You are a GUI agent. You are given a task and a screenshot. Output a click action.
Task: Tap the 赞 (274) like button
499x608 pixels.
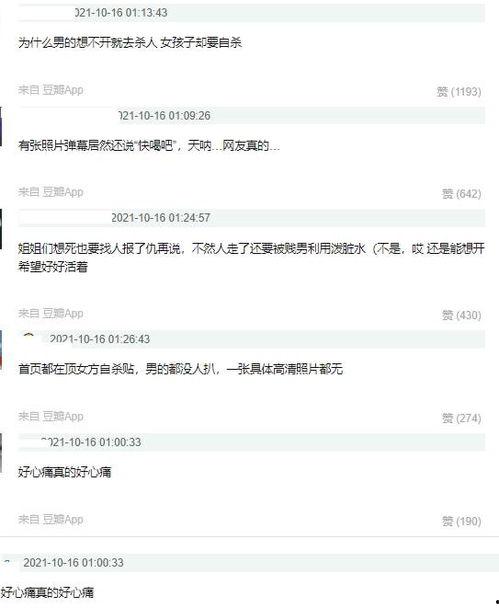461,418
